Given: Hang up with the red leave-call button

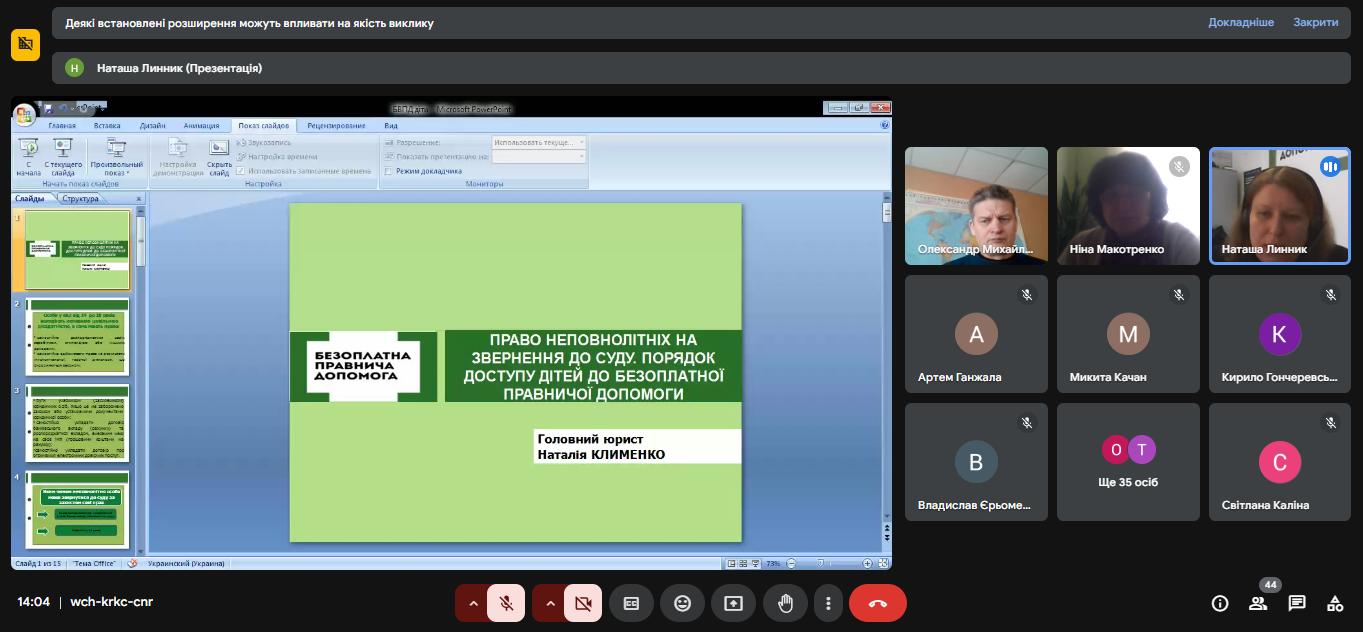Looking at the screenshot, I should click(x=877, y=603).
